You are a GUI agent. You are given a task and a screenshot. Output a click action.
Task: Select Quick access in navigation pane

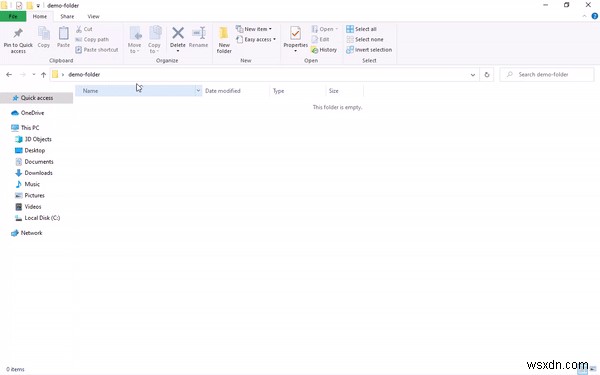point(37,98)
